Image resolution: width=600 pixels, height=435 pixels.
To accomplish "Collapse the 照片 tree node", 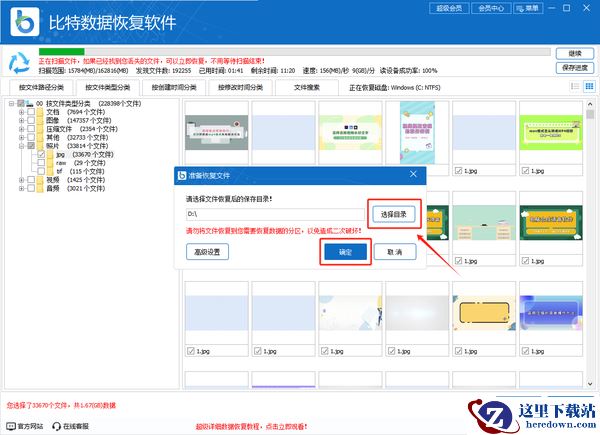I will [x=21, y=146].
